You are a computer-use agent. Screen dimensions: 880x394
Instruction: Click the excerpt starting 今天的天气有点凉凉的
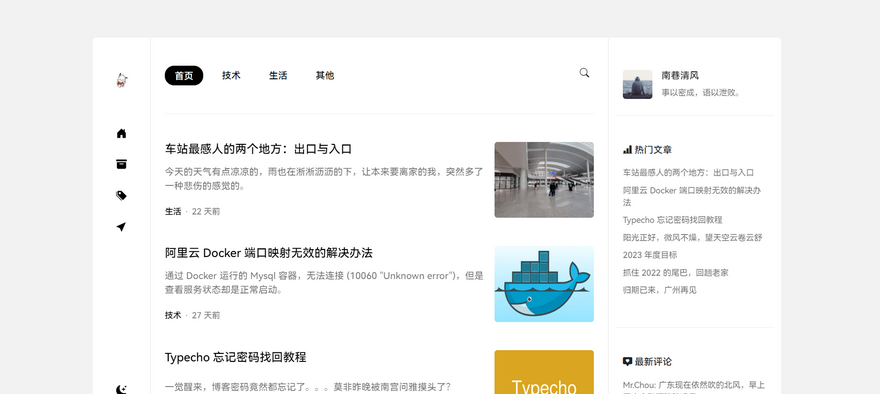pos(324,178)
